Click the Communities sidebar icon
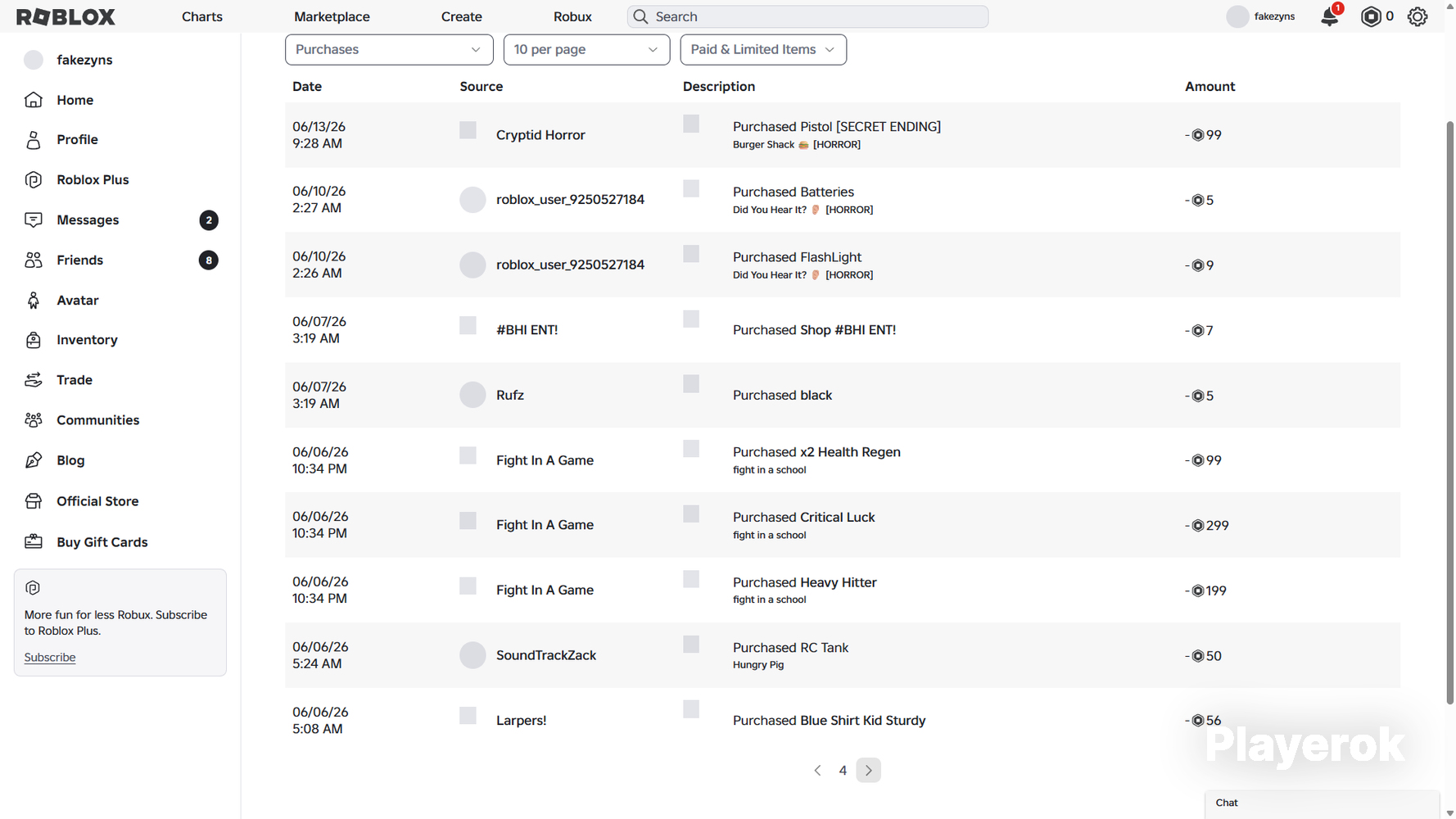The image size is (1456, 819). click(x=34, y=420)
